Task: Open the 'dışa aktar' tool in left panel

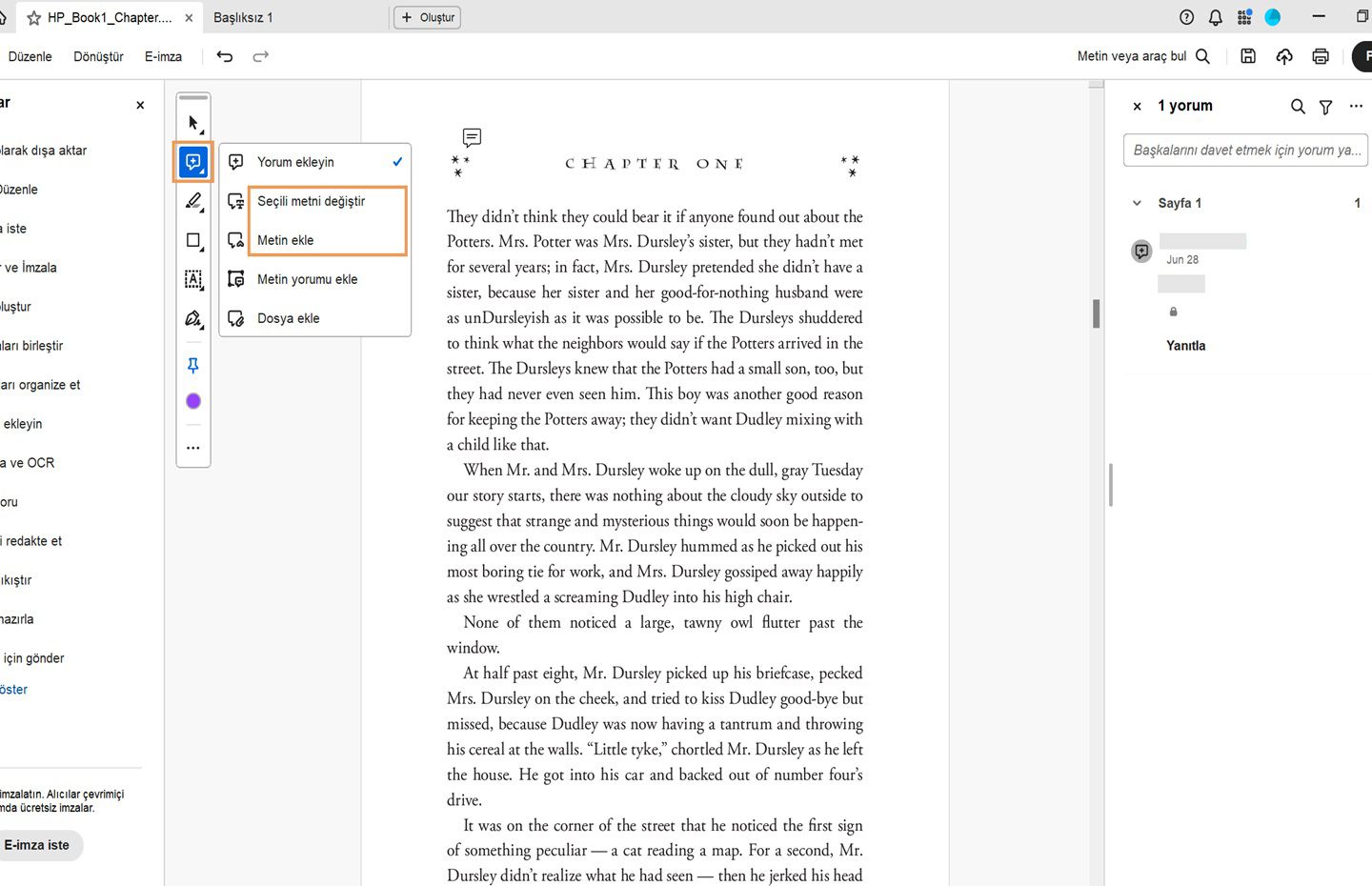Action: click(x=43, y=151)
